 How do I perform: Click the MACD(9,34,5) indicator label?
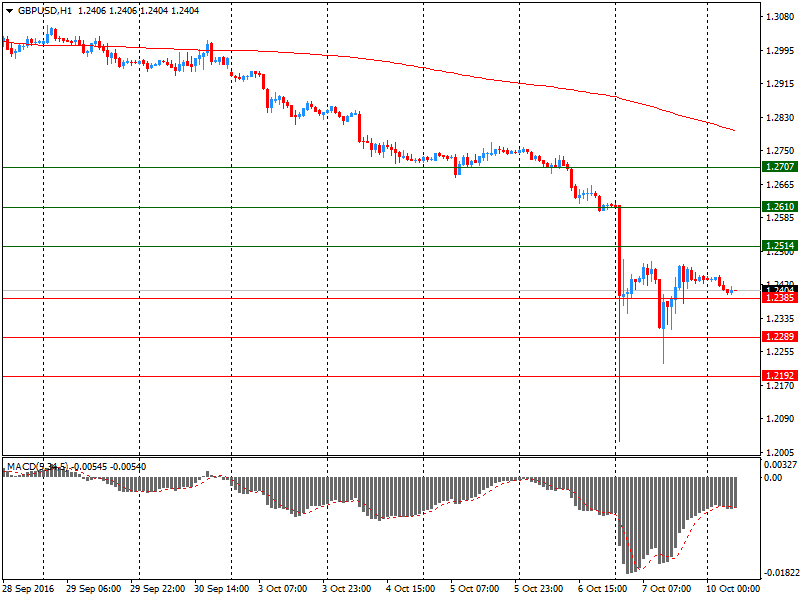click(37, 466)
